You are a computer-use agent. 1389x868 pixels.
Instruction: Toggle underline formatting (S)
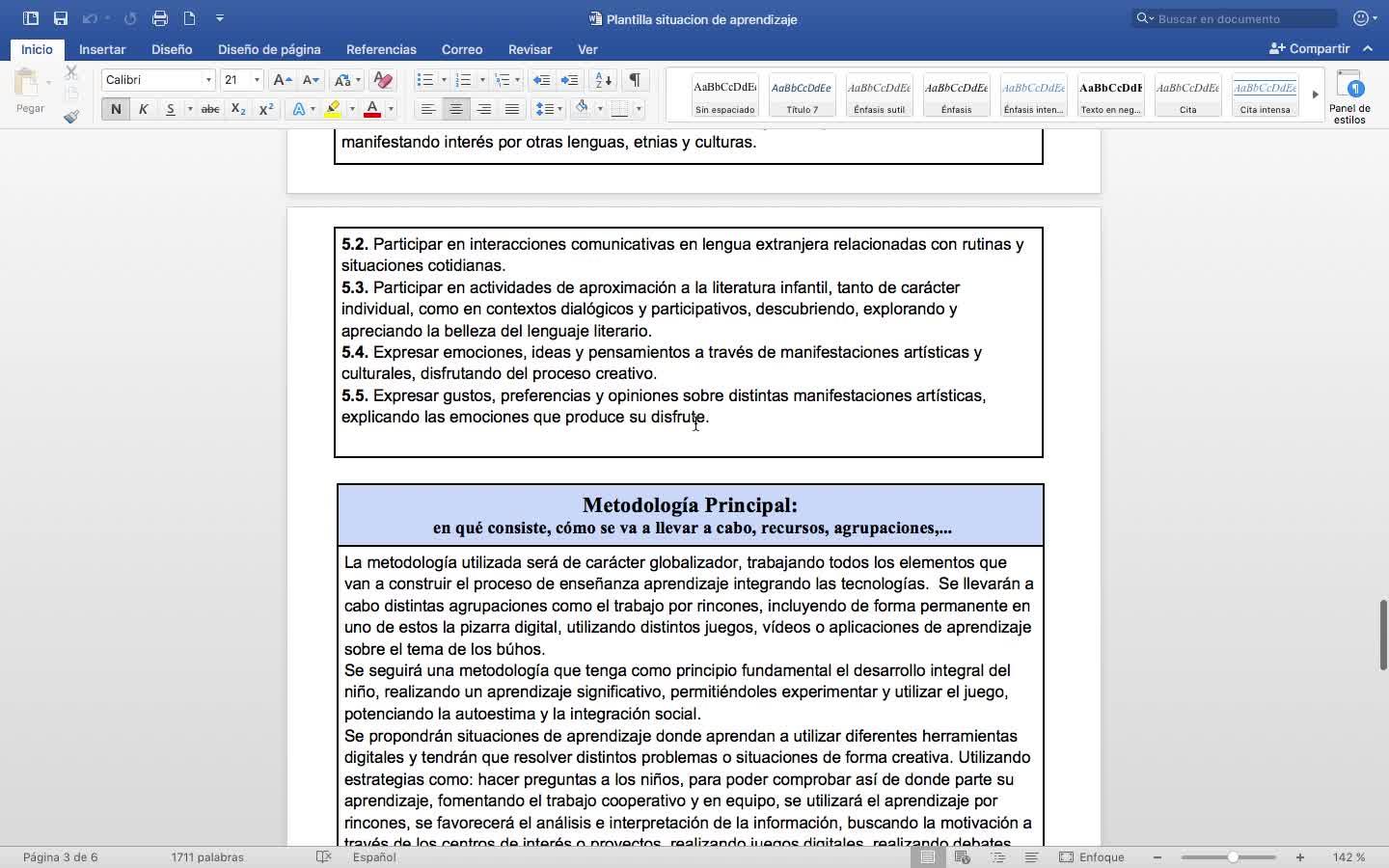pos(170,109)
